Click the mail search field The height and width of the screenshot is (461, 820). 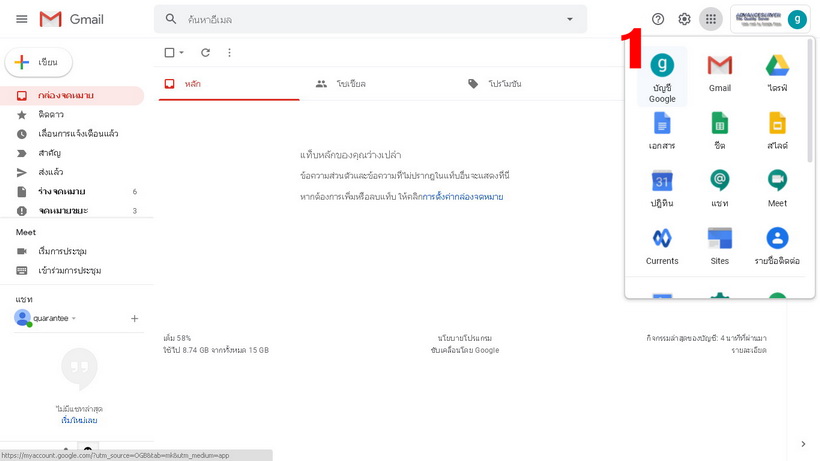coord(370,19)
